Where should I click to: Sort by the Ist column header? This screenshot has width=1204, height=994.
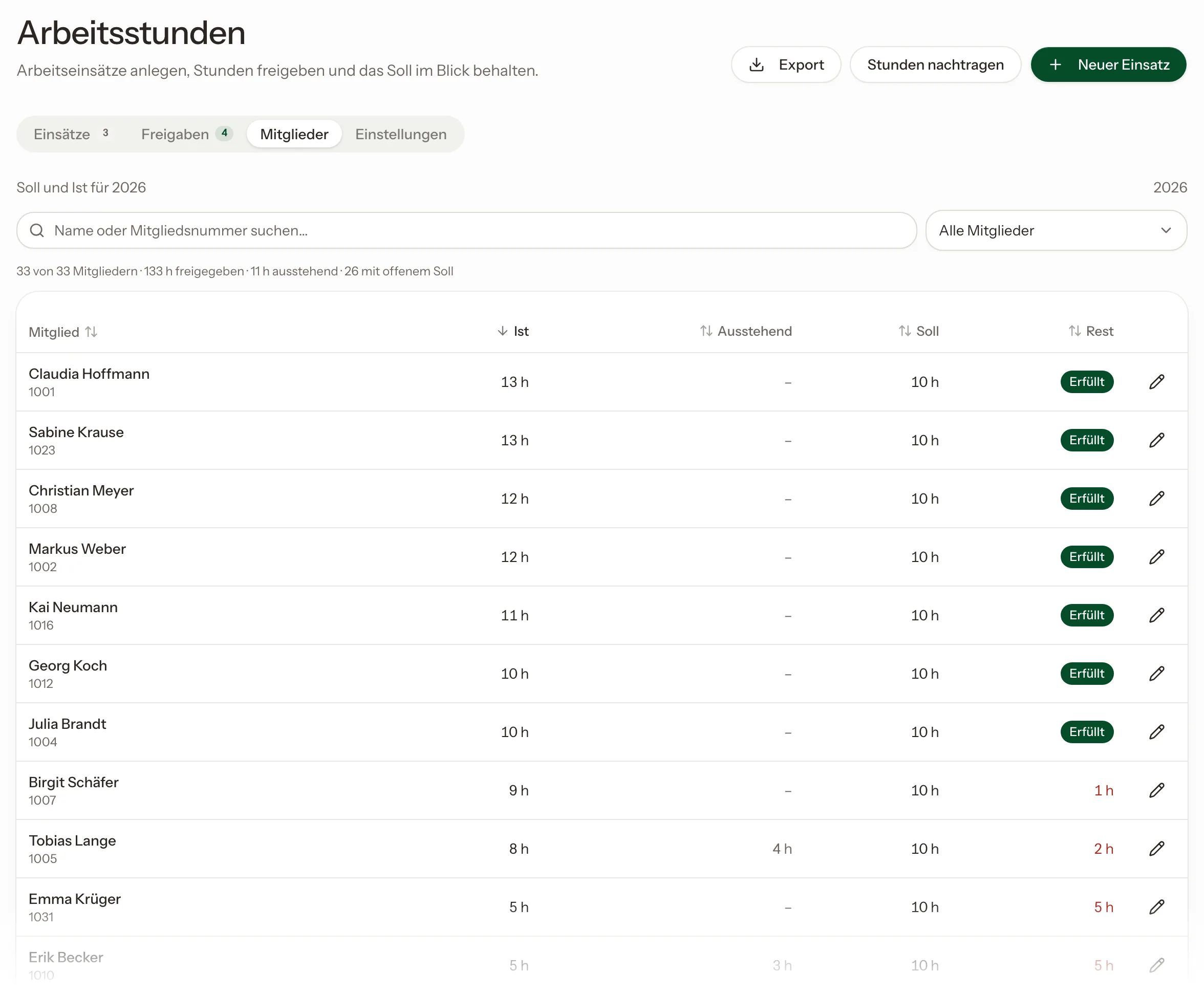pyautogui.click(x=513, y=332)
